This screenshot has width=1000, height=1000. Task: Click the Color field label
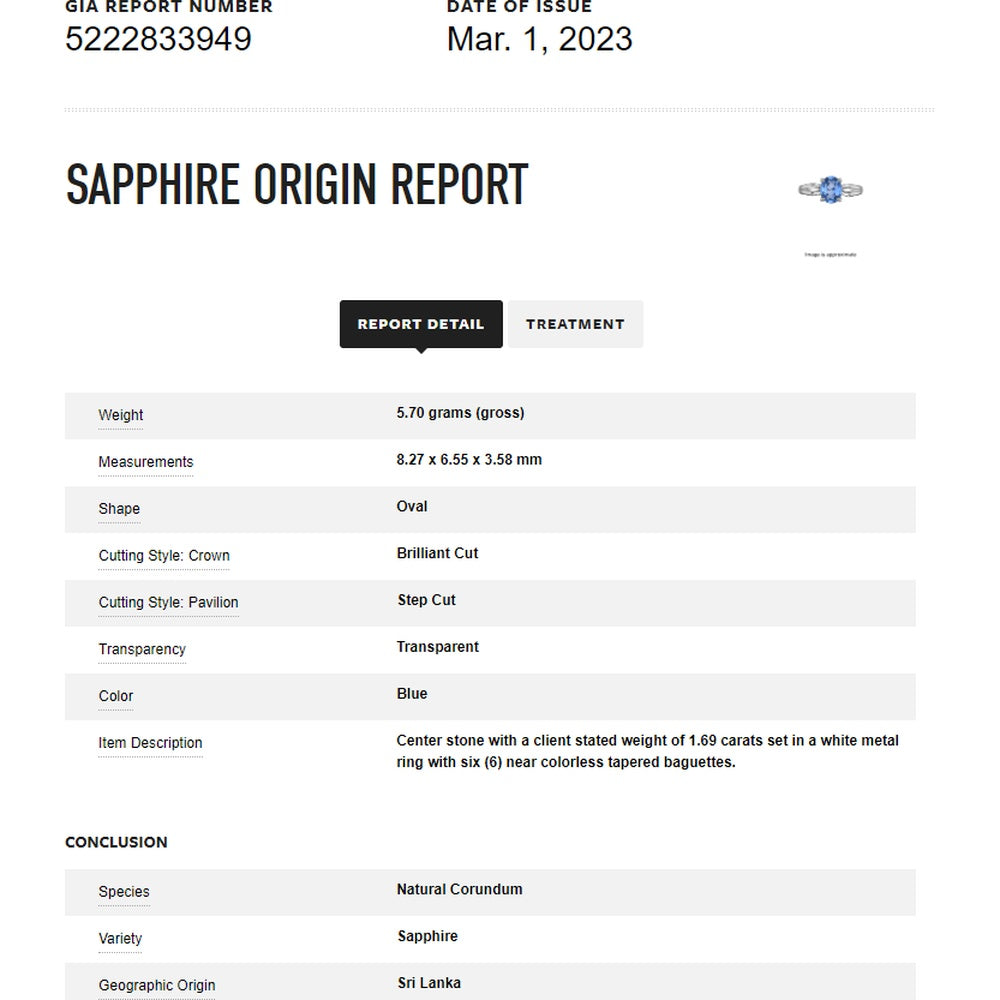click(115, 696)
